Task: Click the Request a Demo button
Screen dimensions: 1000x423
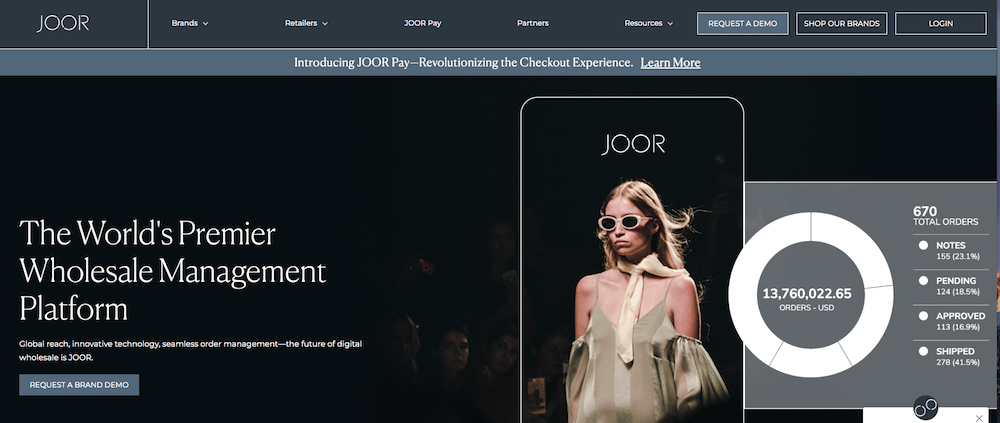Action: (742, 24)
